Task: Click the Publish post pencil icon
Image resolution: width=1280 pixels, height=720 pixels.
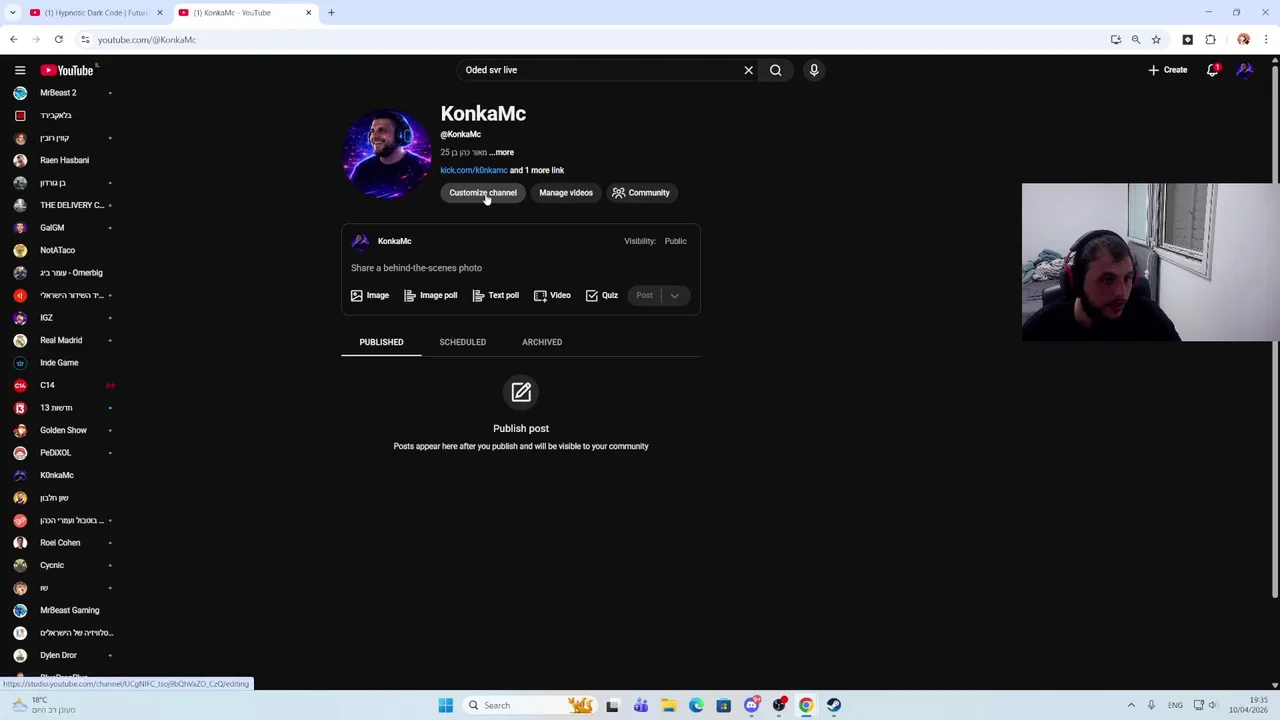Action: pos(521,393)
